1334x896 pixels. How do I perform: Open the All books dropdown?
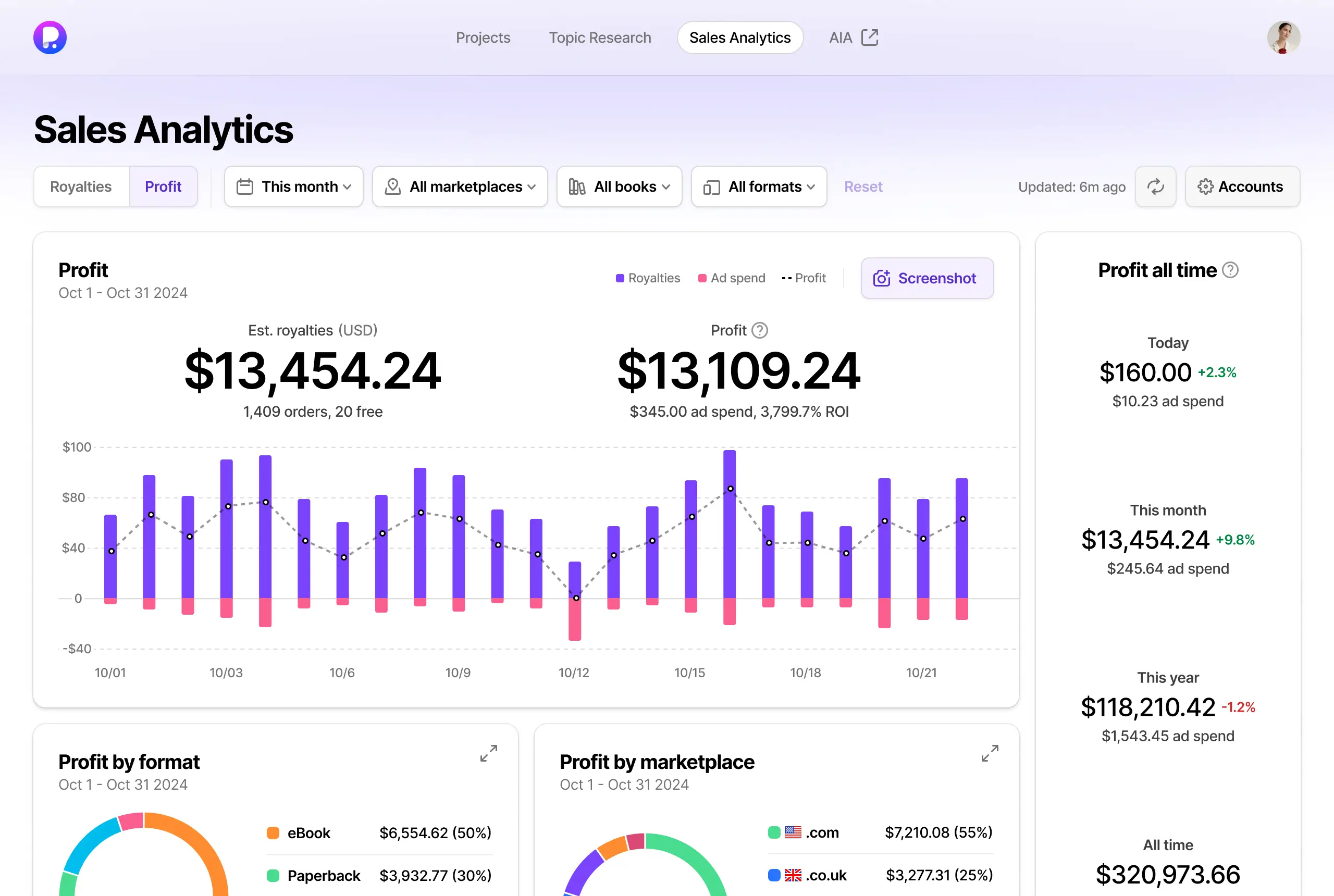(x=620, y=187)
